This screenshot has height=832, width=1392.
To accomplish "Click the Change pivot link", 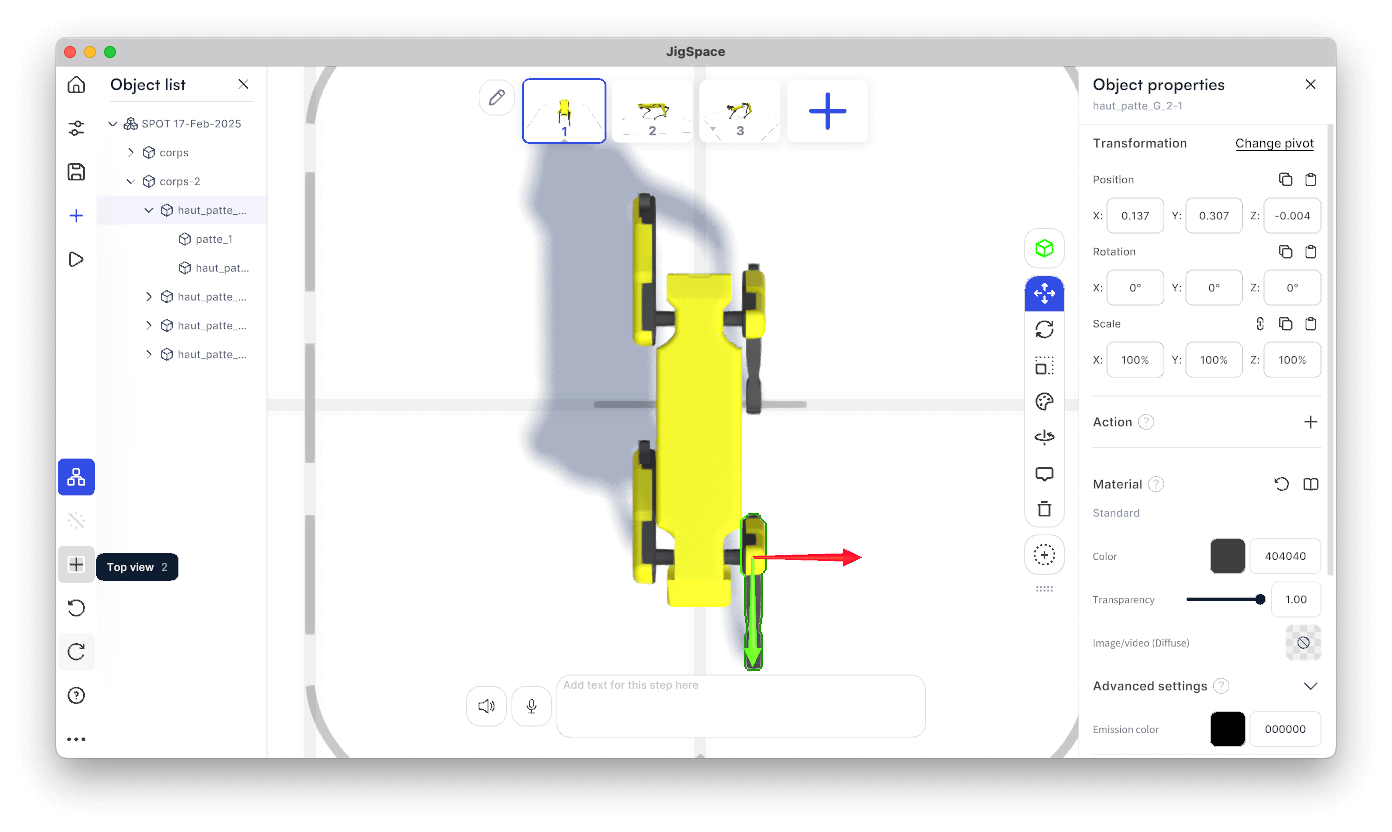I will 1274,144.
